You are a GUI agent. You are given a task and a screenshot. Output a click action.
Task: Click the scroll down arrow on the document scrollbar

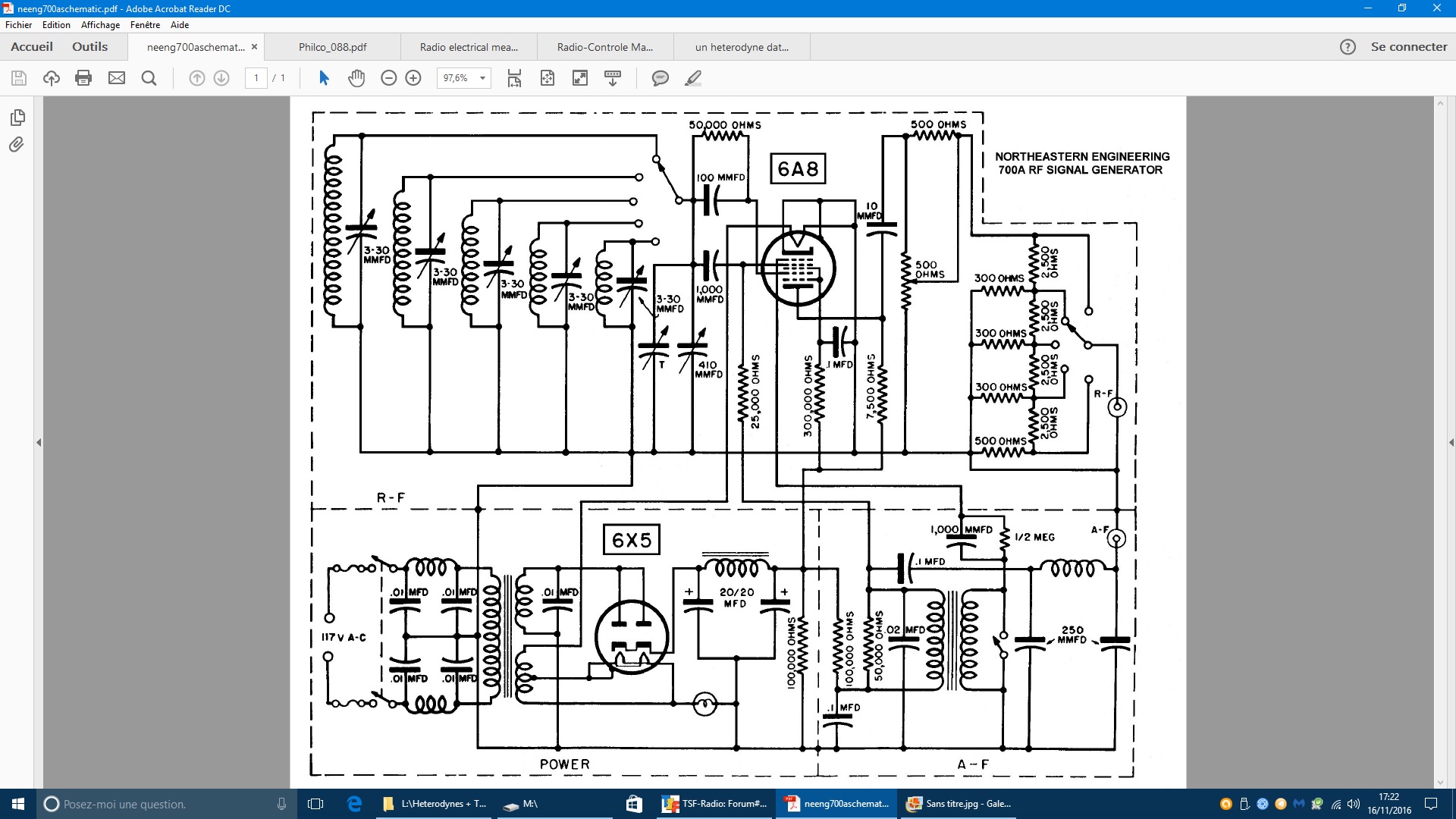1441,783
